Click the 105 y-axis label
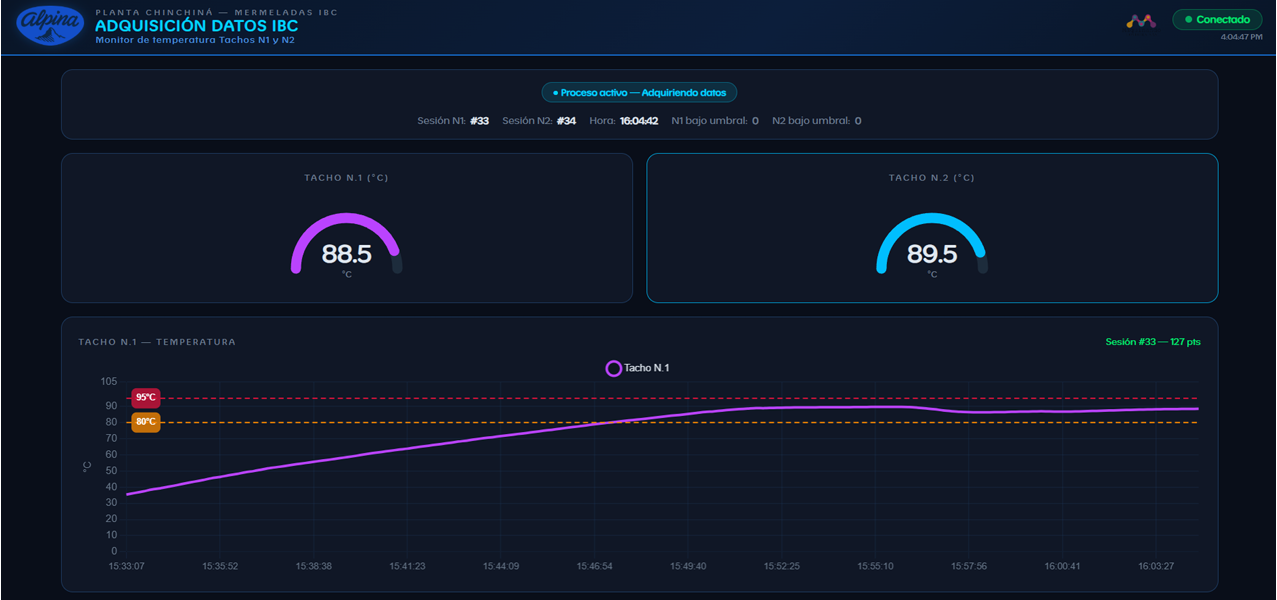 coord(109,382)
